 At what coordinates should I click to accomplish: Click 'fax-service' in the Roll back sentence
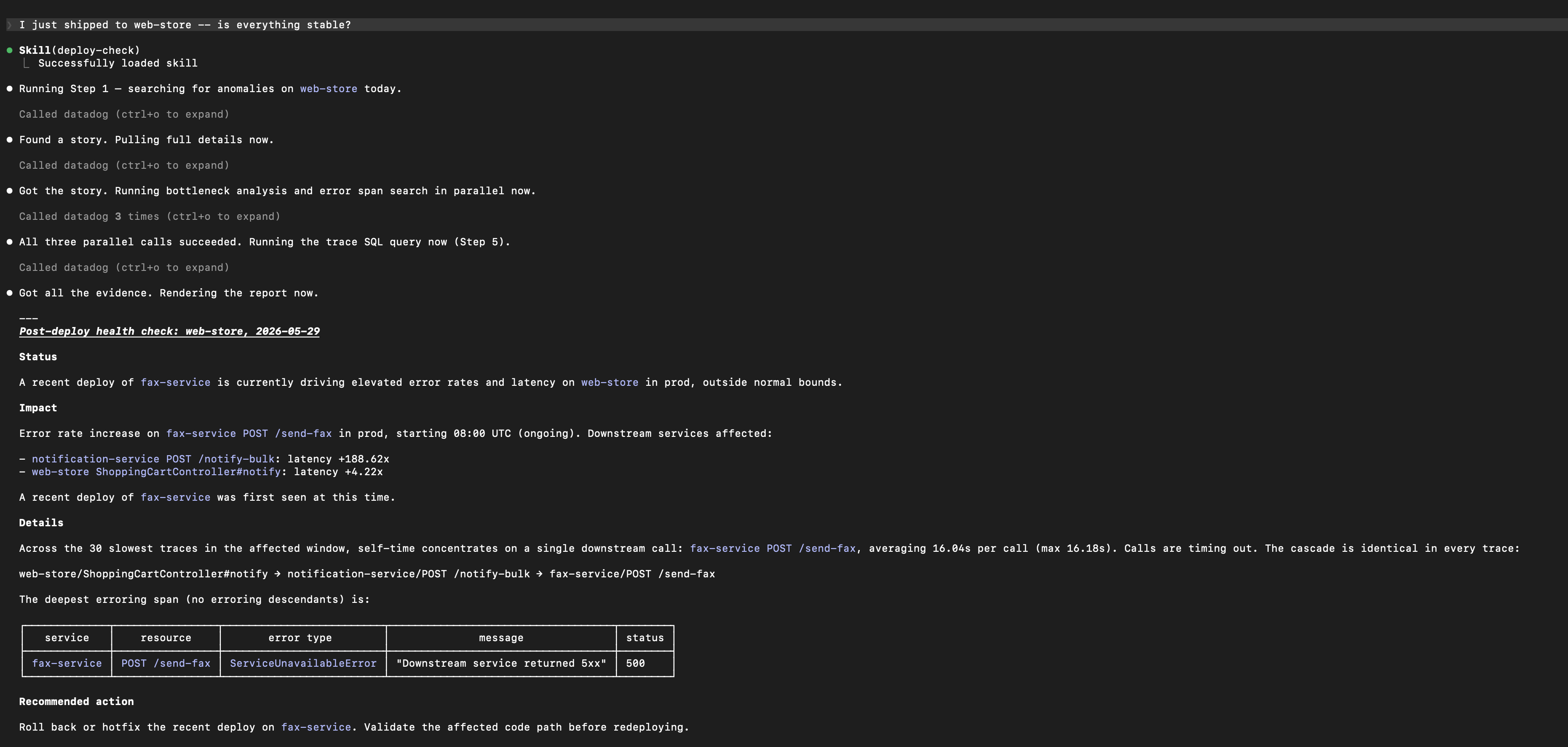coord(316,727)
